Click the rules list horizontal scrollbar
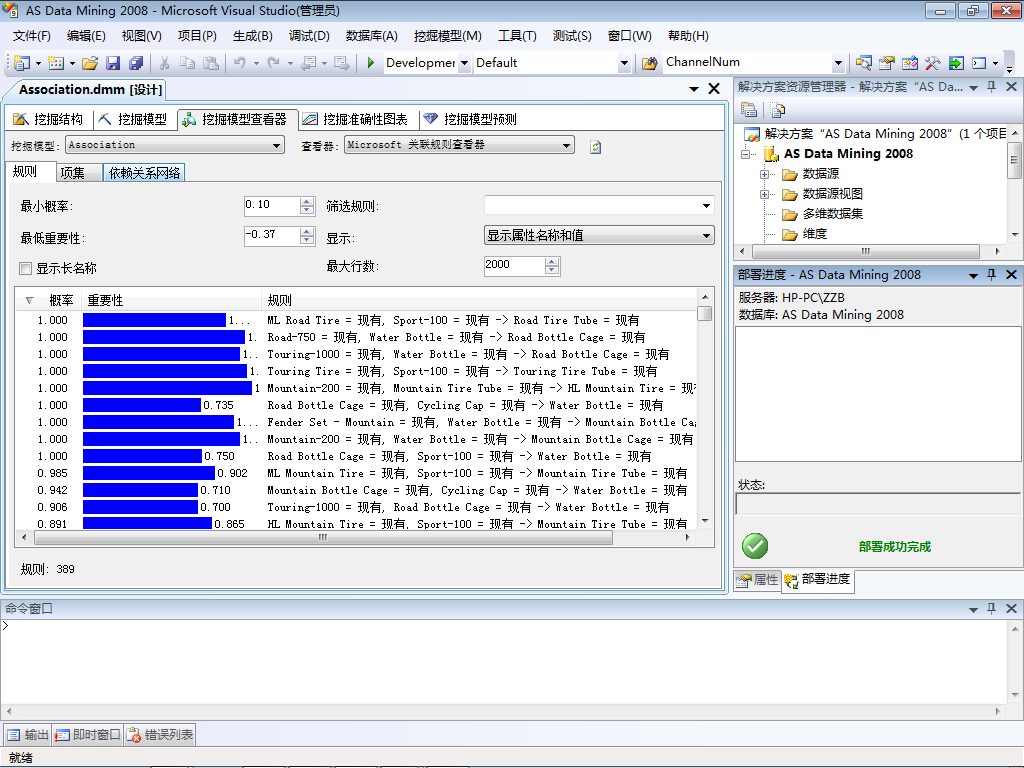 (323, 537)
